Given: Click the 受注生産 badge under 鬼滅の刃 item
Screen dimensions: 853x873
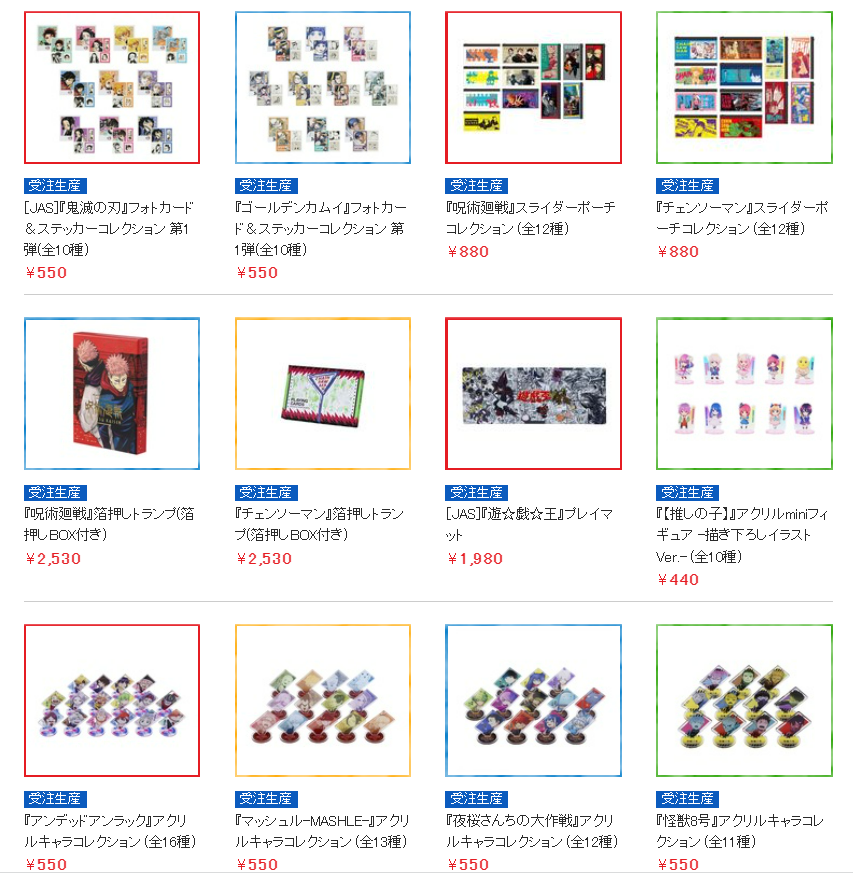Looking at the screenshot, I should [55, 185].
